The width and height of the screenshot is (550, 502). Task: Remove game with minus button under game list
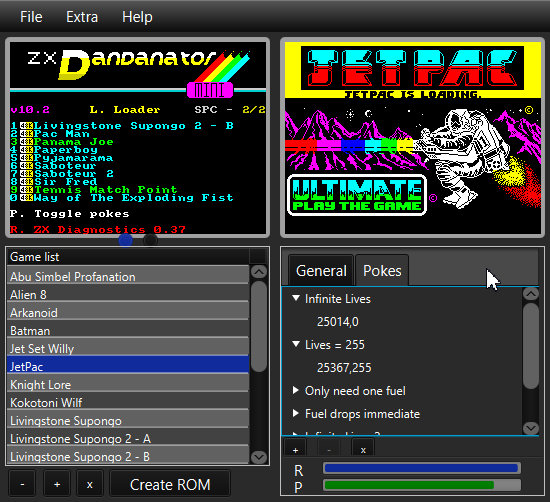pos(22,485)
